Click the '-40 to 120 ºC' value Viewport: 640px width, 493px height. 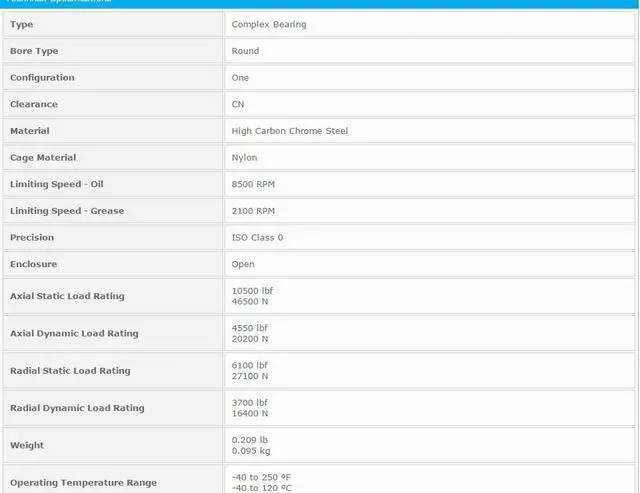click(261, 488)
